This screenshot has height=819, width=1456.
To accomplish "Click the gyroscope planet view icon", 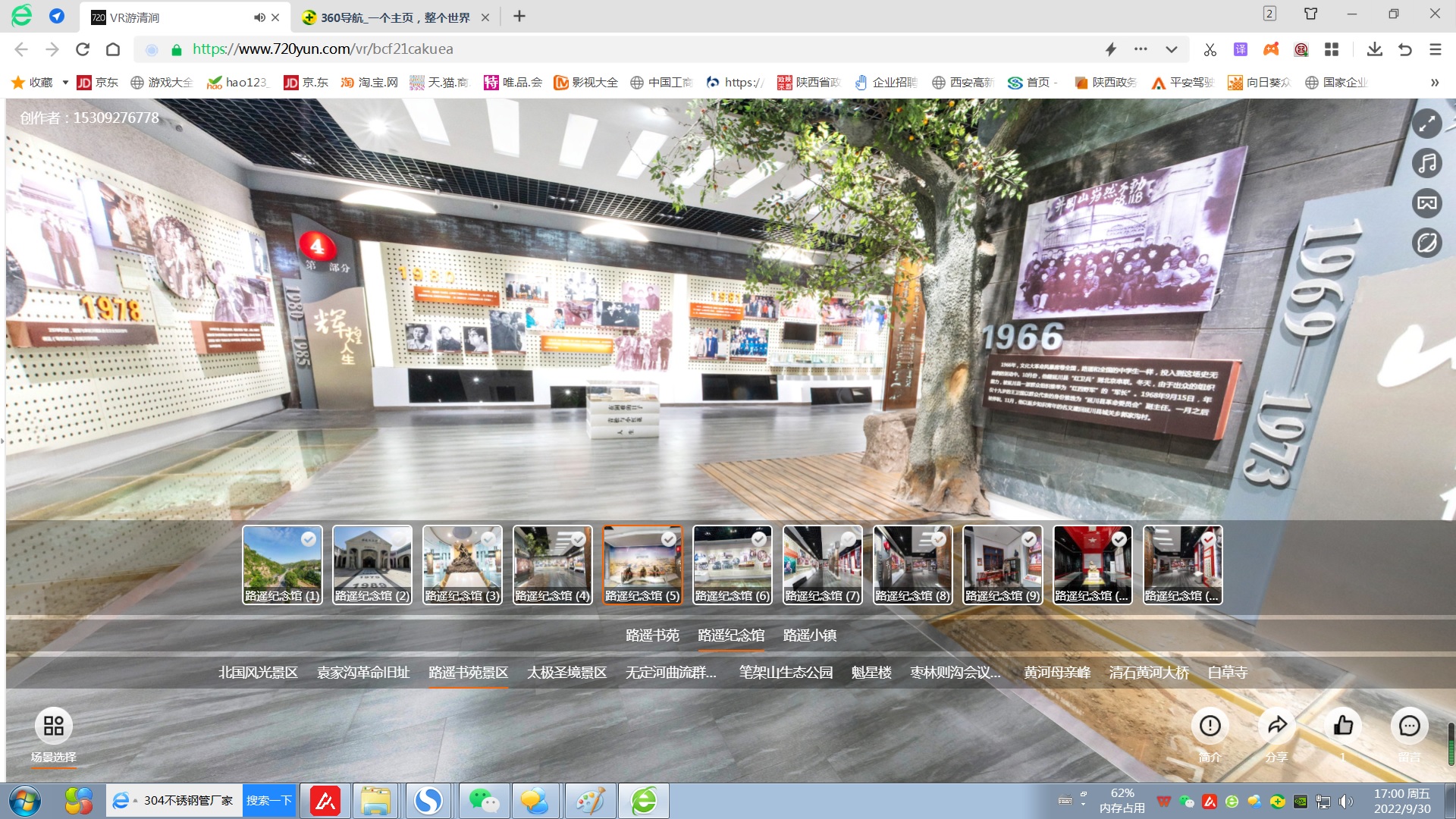I will pos(1426,243).
